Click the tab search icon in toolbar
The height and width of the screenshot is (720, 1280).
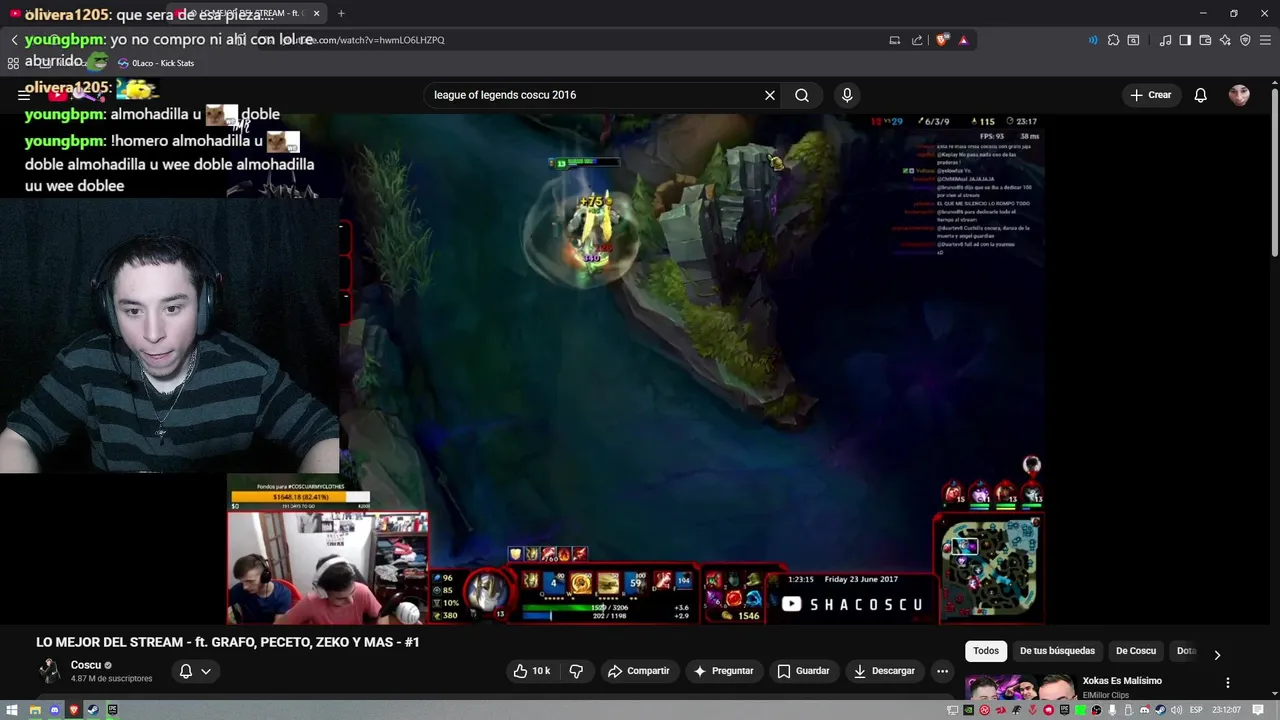click(1133, 40)
